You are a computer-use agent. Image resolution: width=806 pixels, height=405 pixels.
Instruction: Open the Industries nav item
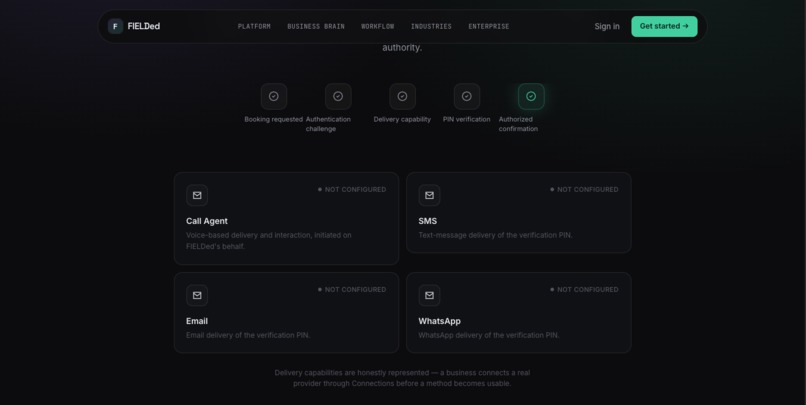pyautogui.click(x=431, y=26)
